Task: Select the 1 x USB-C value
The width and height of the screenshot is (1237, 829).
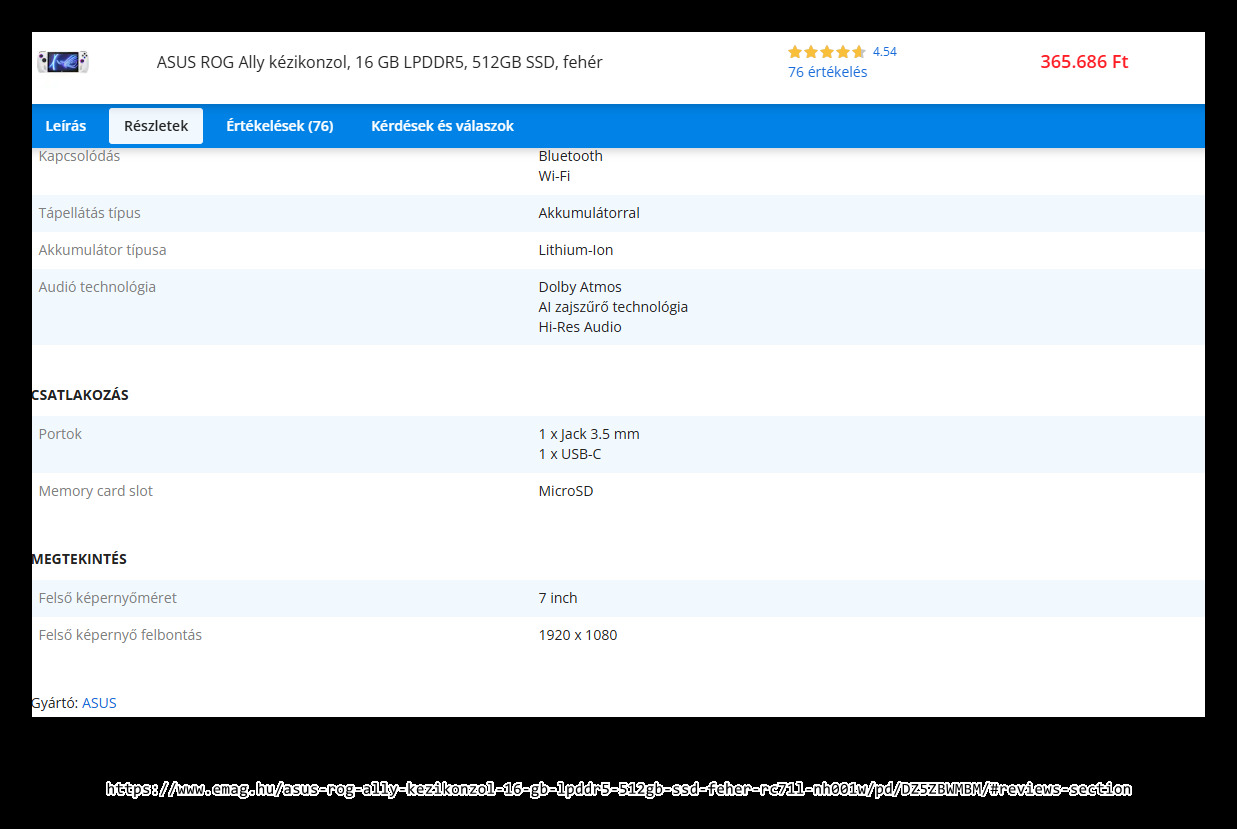Action: point(570,454)
